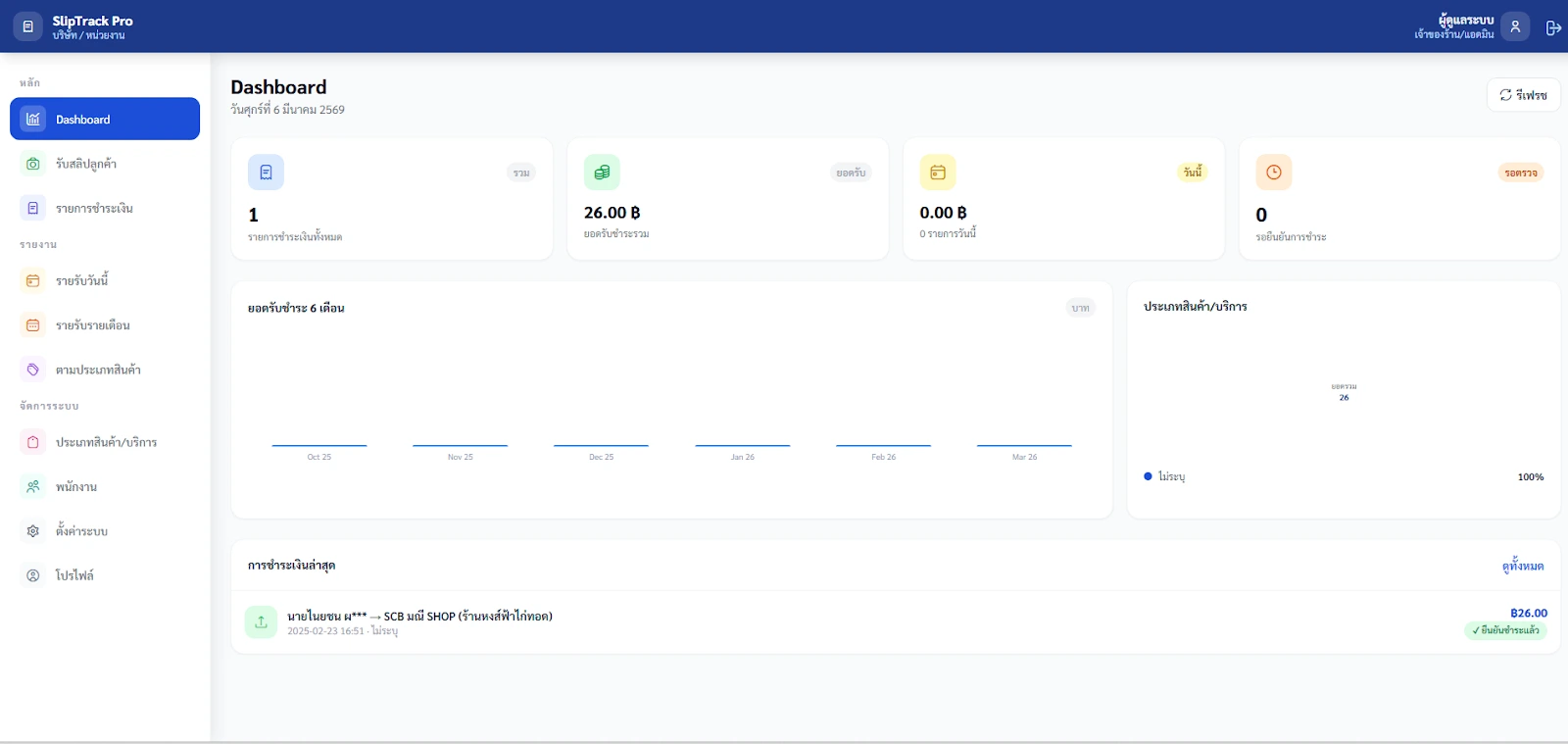The width and height of the screenshot is (1568, 744).
Task: Click the ยอดรับ badge on second card
Action: coord(851,173)
